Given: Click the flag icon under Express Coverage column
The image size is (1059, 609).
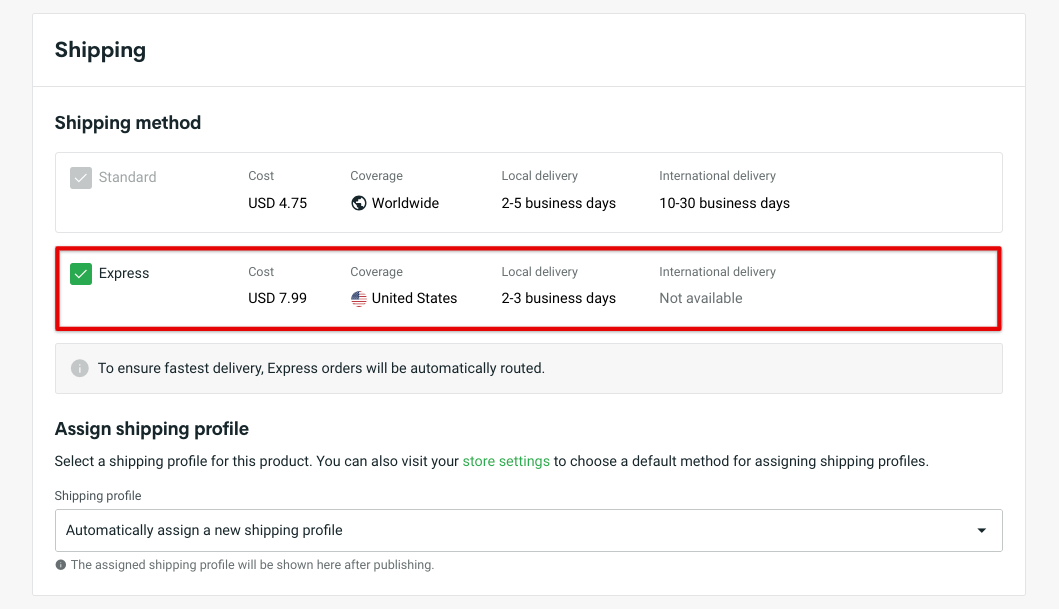Looking at the screenshot, I should click(359, 298).
